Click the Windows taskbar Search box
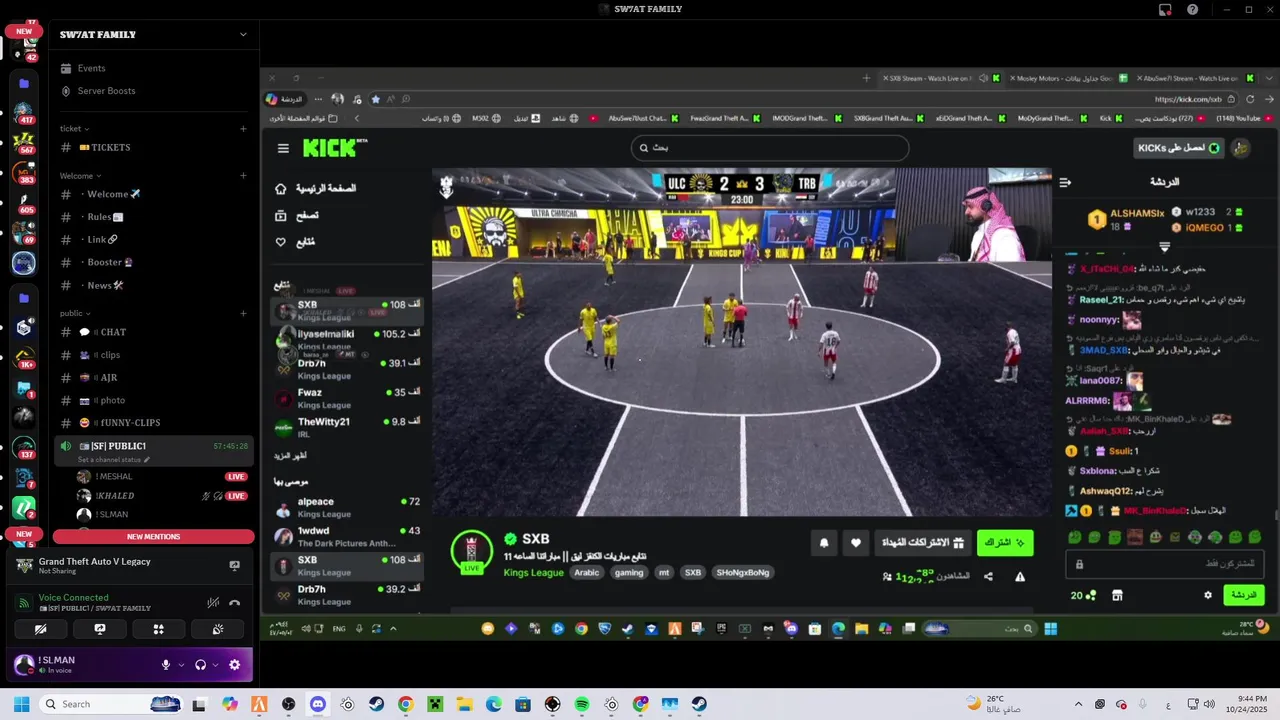This screenshot has width=1280, height=720. [x=112, y=704]
